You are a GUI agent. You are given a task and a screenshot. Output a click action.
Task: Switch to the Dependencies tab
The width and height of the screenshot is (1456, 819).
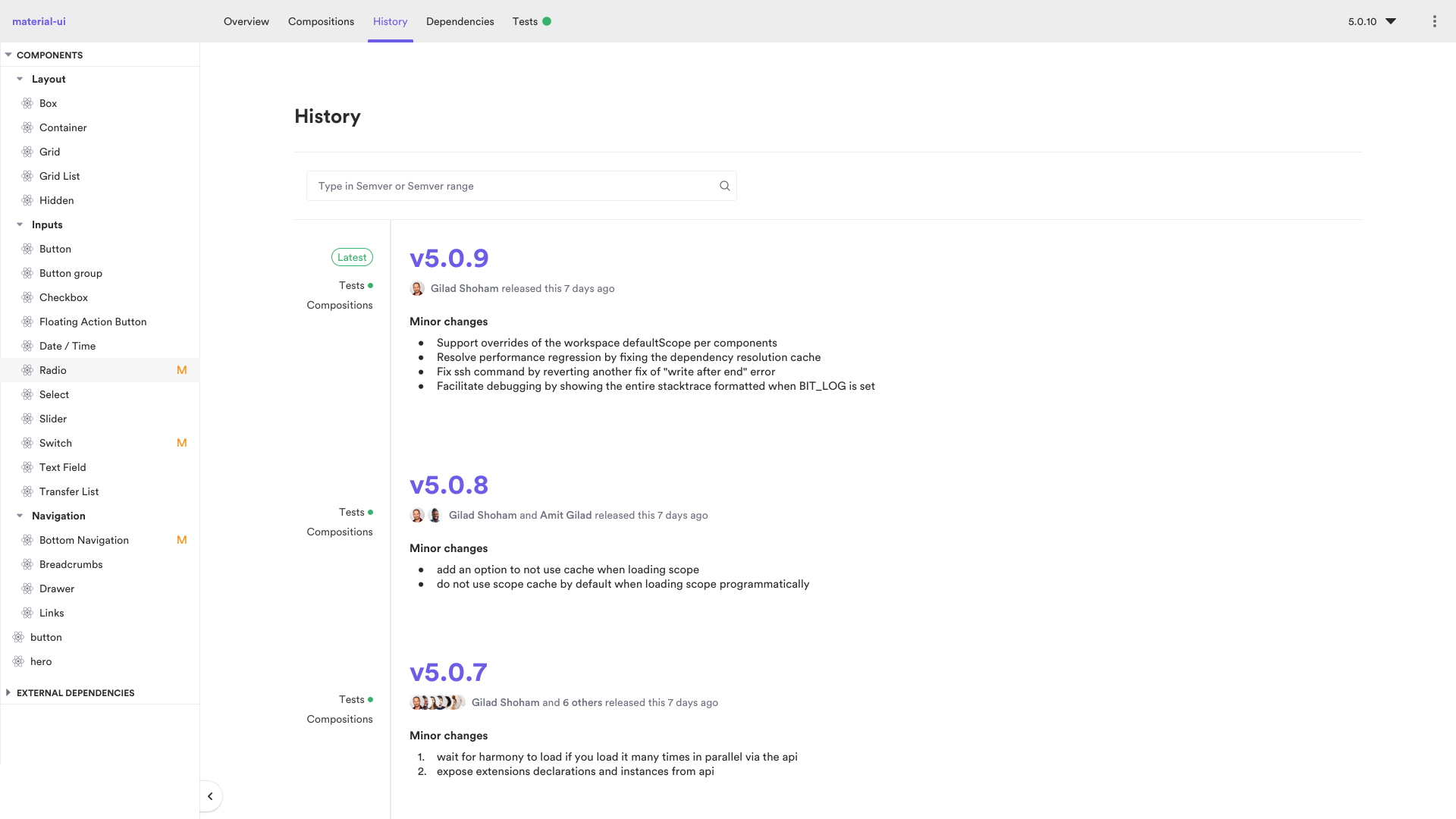459,21
